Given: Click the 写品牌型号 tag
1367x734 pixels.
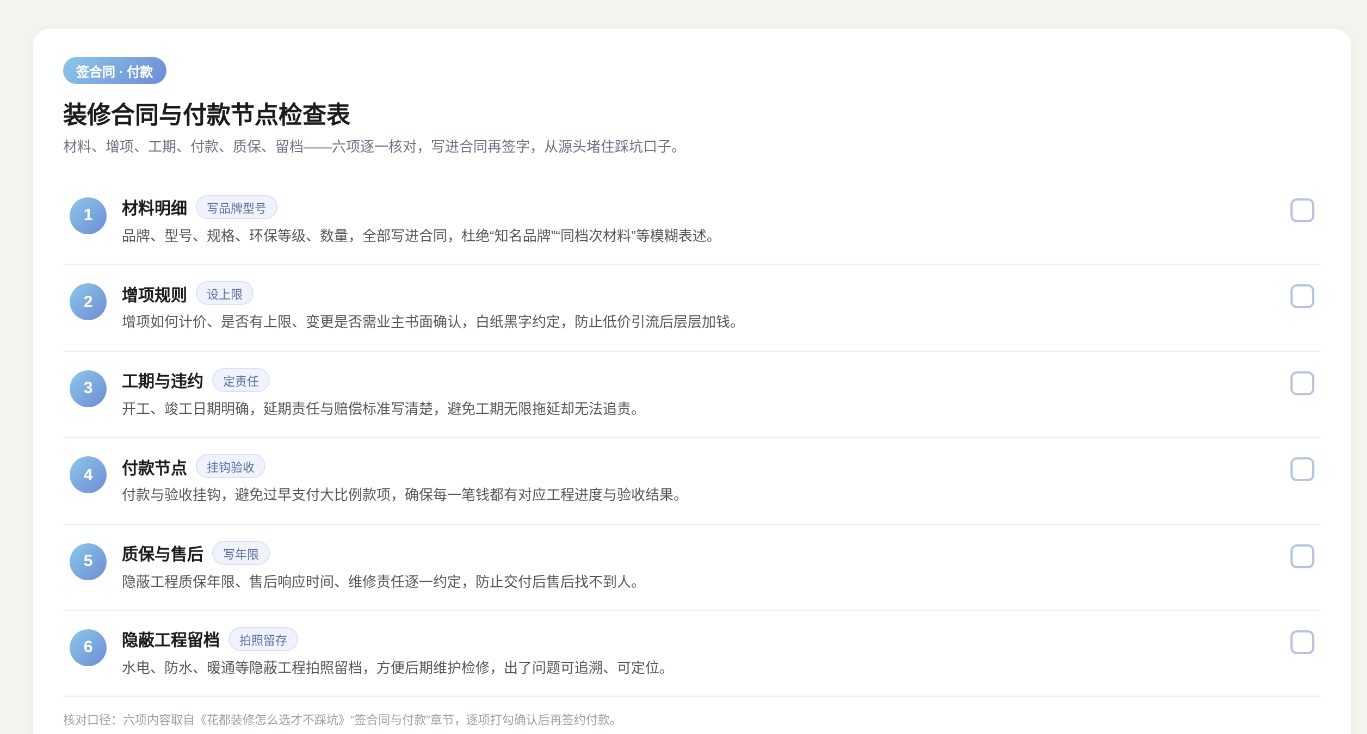Looking at the screenshot, I should 237,208.
